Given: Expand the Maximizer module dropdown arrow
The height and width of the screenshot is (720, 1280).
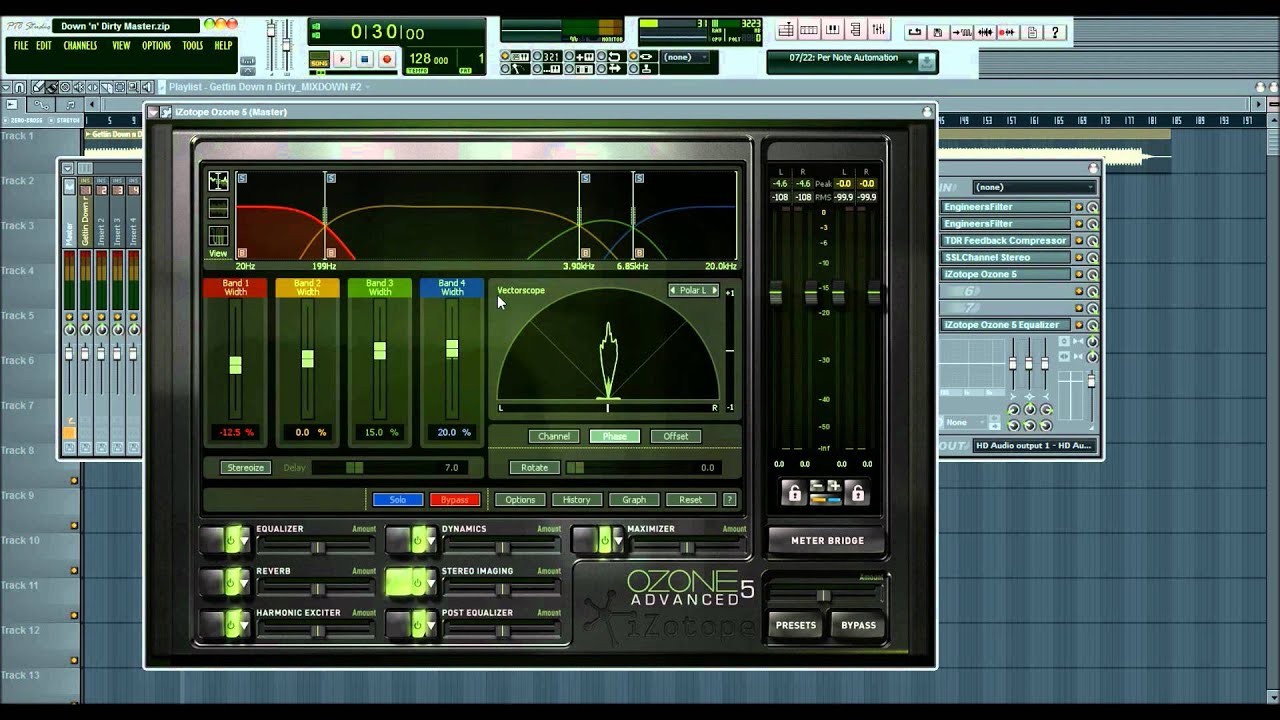Looking at the screenshot, I should (x=617, y=541).
